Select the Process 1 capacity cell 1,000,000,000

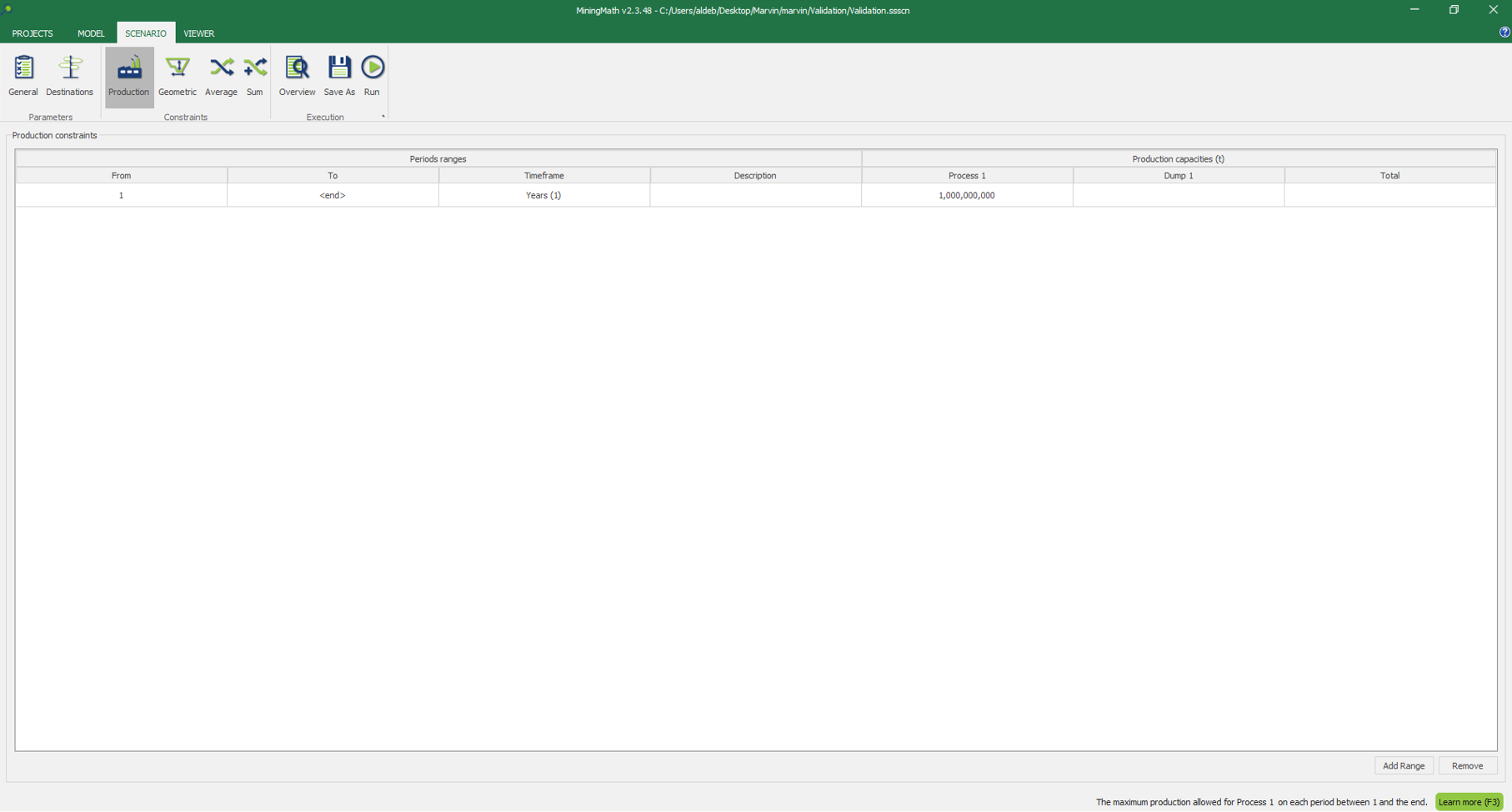coord(967,195)
